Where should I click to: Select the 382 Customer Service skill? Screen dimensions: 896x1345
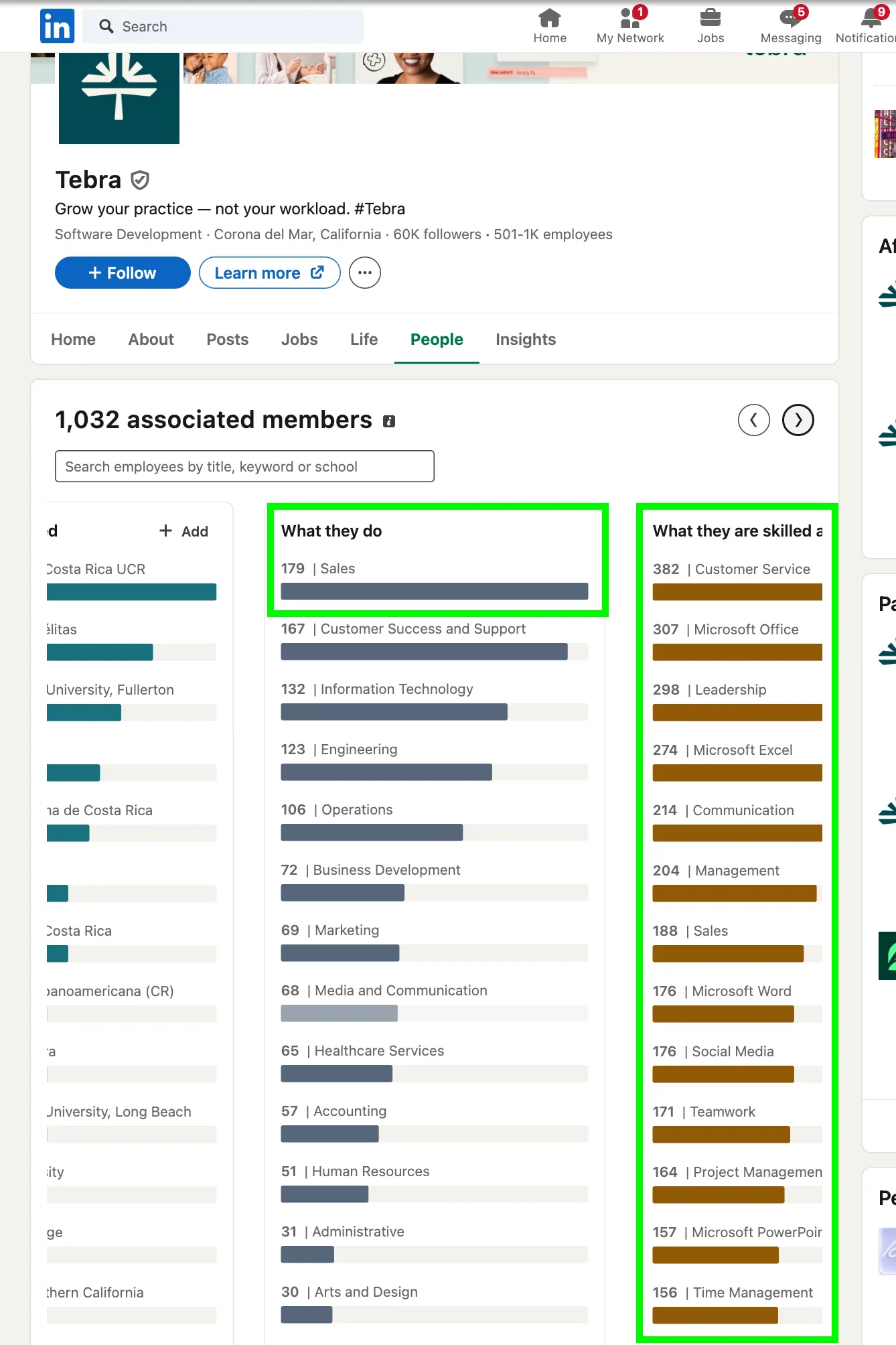point(737,580)
